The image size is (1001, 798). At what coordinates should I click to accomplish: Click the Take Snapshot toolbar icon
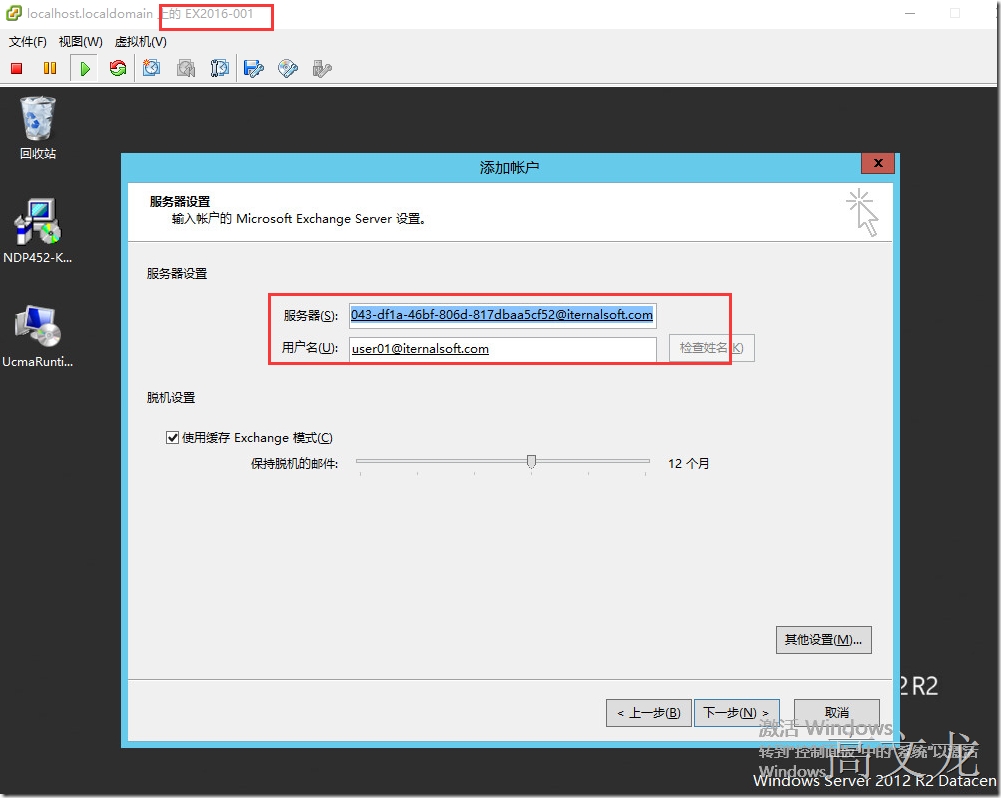pos(151,68)
